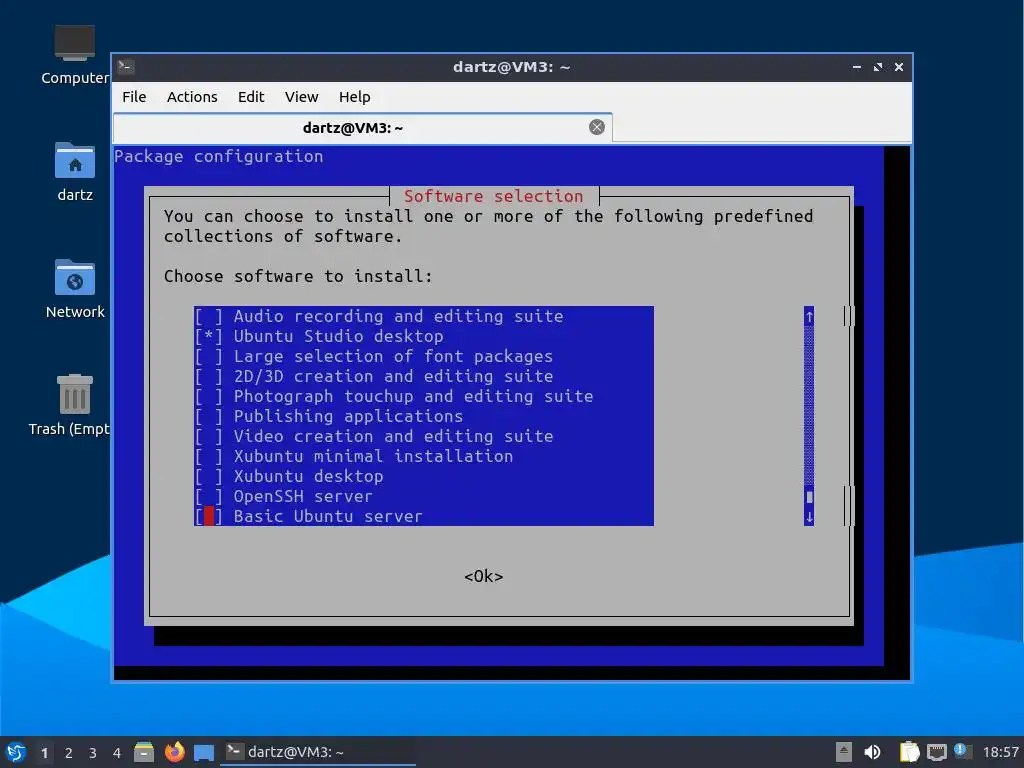The width and height of the screenshot is (1024, 768).
Task: Check Large selection of font packages
Action: (209, 357)
